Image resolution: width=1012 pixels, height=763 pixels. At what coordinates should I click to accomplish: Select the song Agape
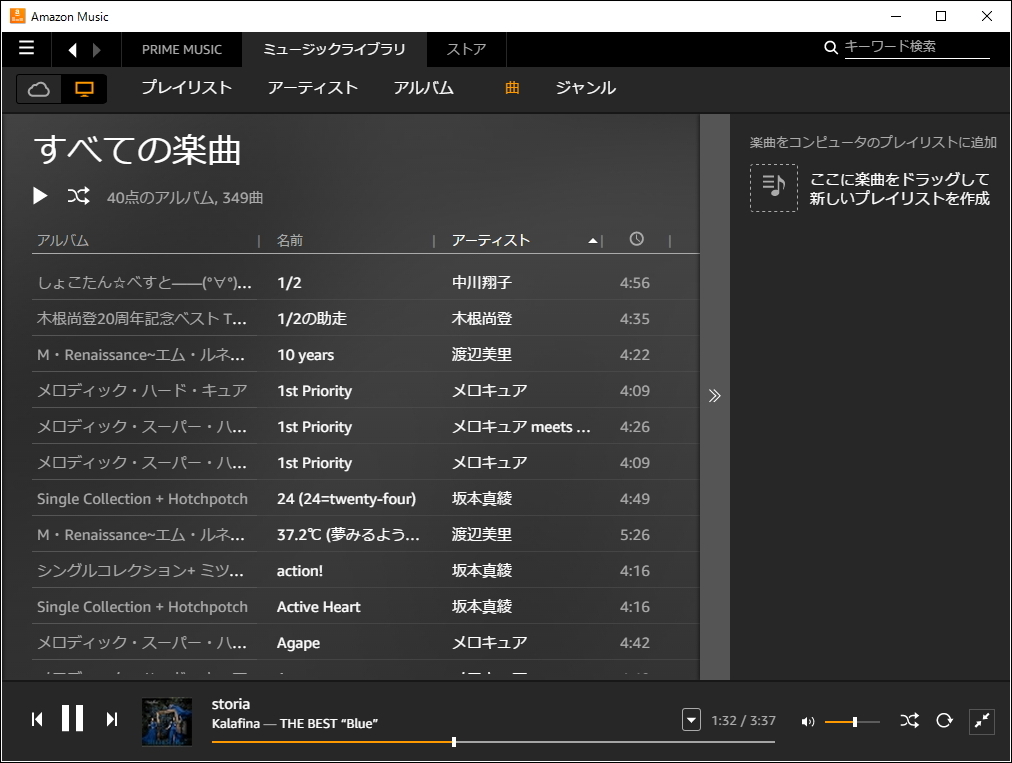(x=365, y=643)
